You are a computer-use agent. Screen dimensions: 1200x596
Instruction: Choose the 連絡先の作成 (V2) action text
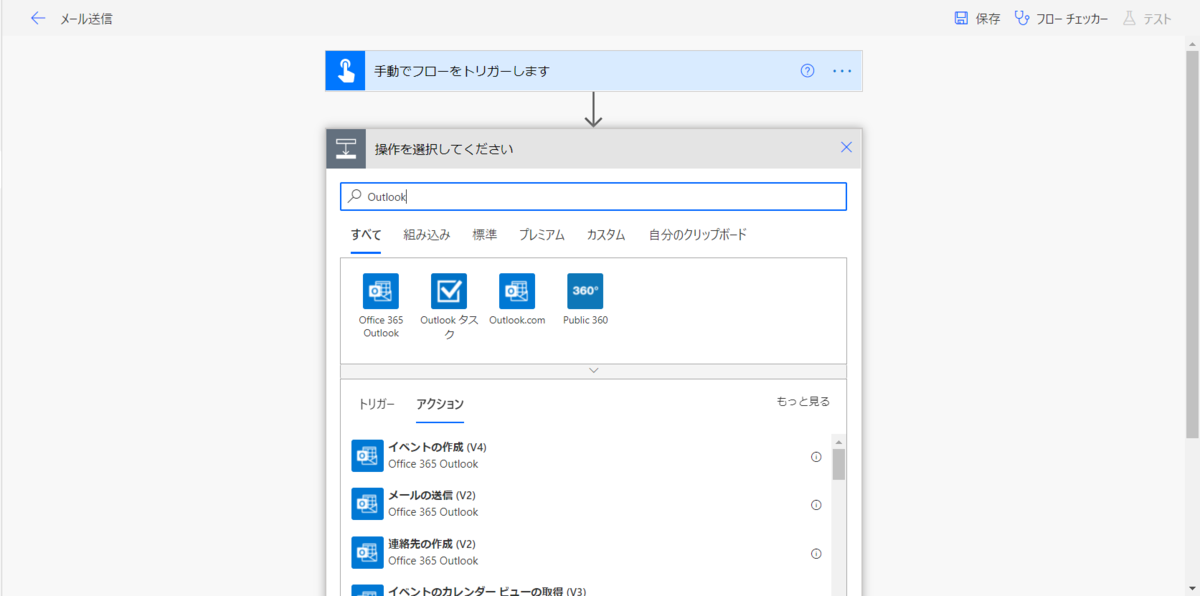[x=431, y=544]
